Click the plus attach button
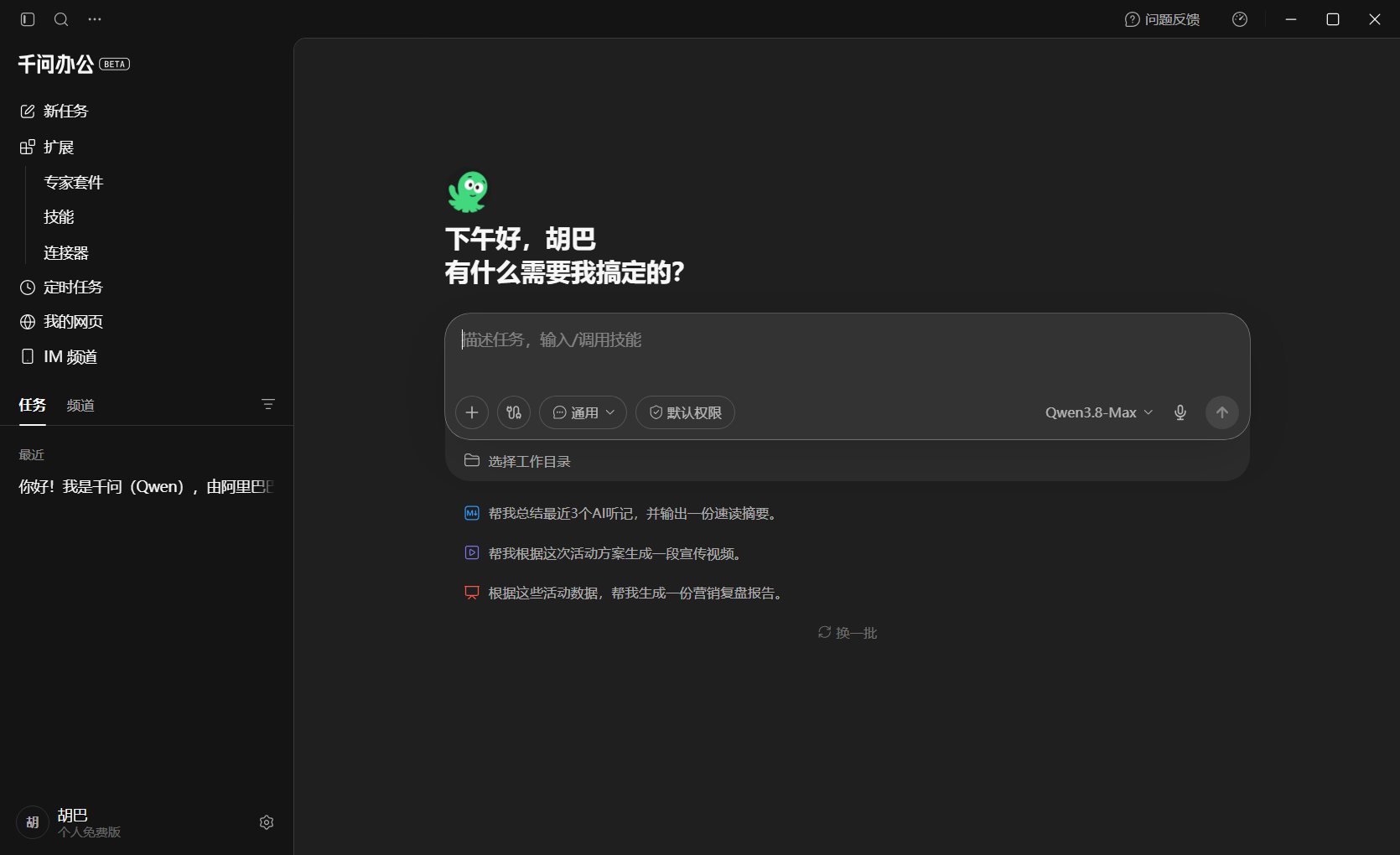Viewport: 1400px width, 855px height. point(472,412)
